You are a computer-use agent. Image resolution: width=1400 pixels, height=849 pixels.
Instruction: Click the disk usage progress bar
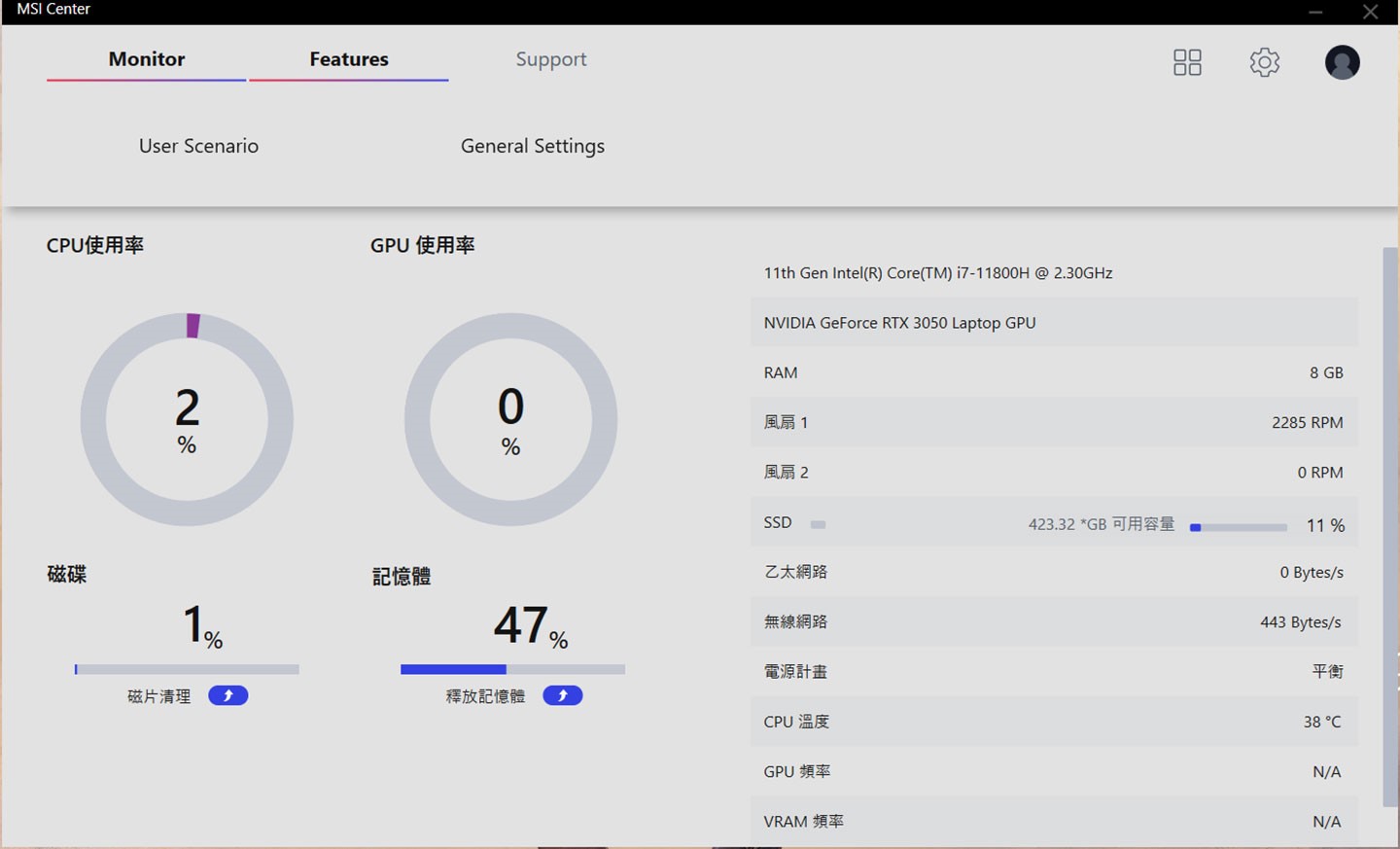pos(187,669)
